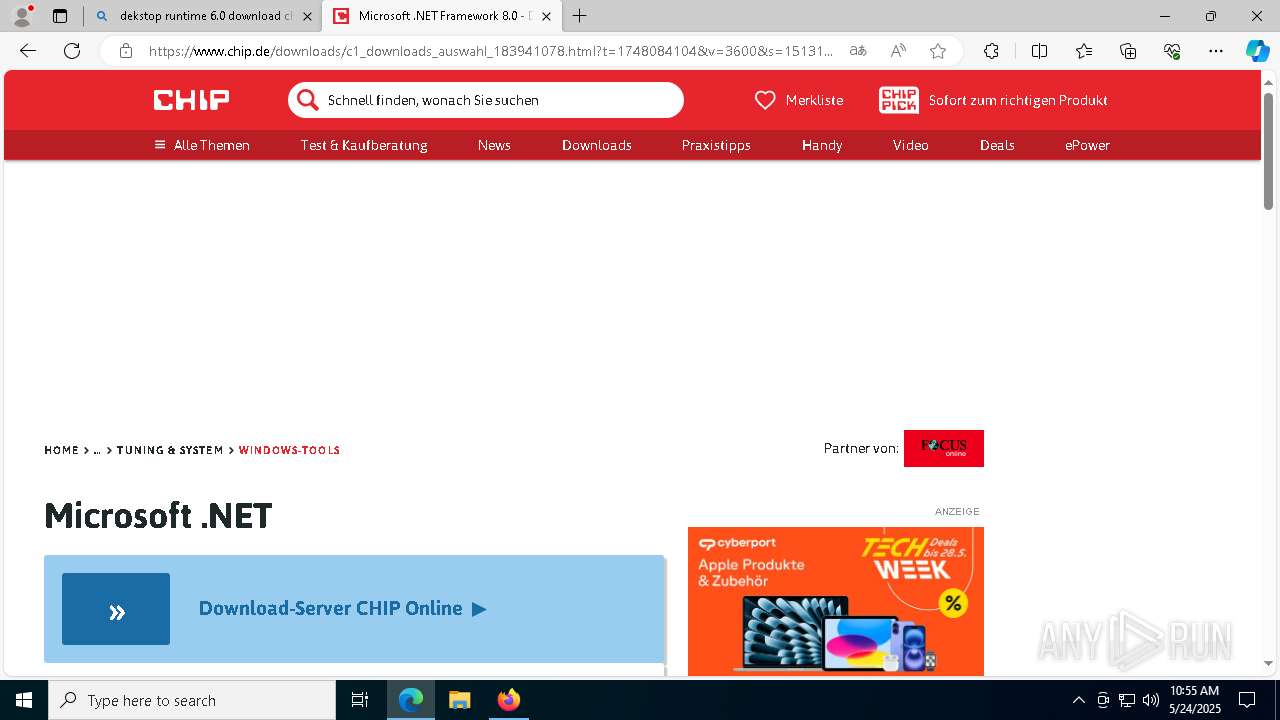This screenshot has width=1280, height=720.
Task: Toggle Split screen icon
Action: 1039,51
